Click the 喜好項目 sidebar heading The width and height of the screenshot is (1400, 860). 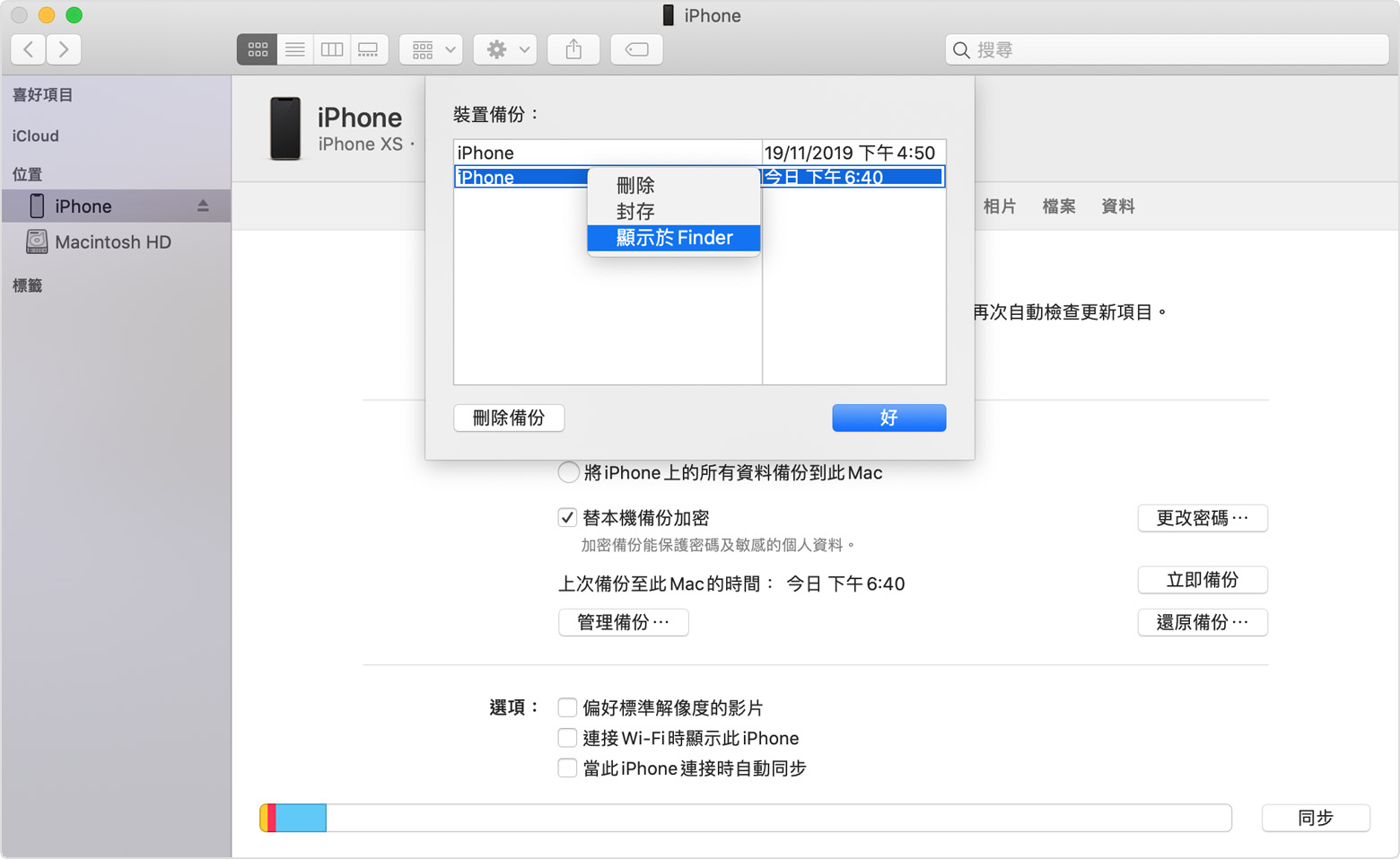coord(43,95)
